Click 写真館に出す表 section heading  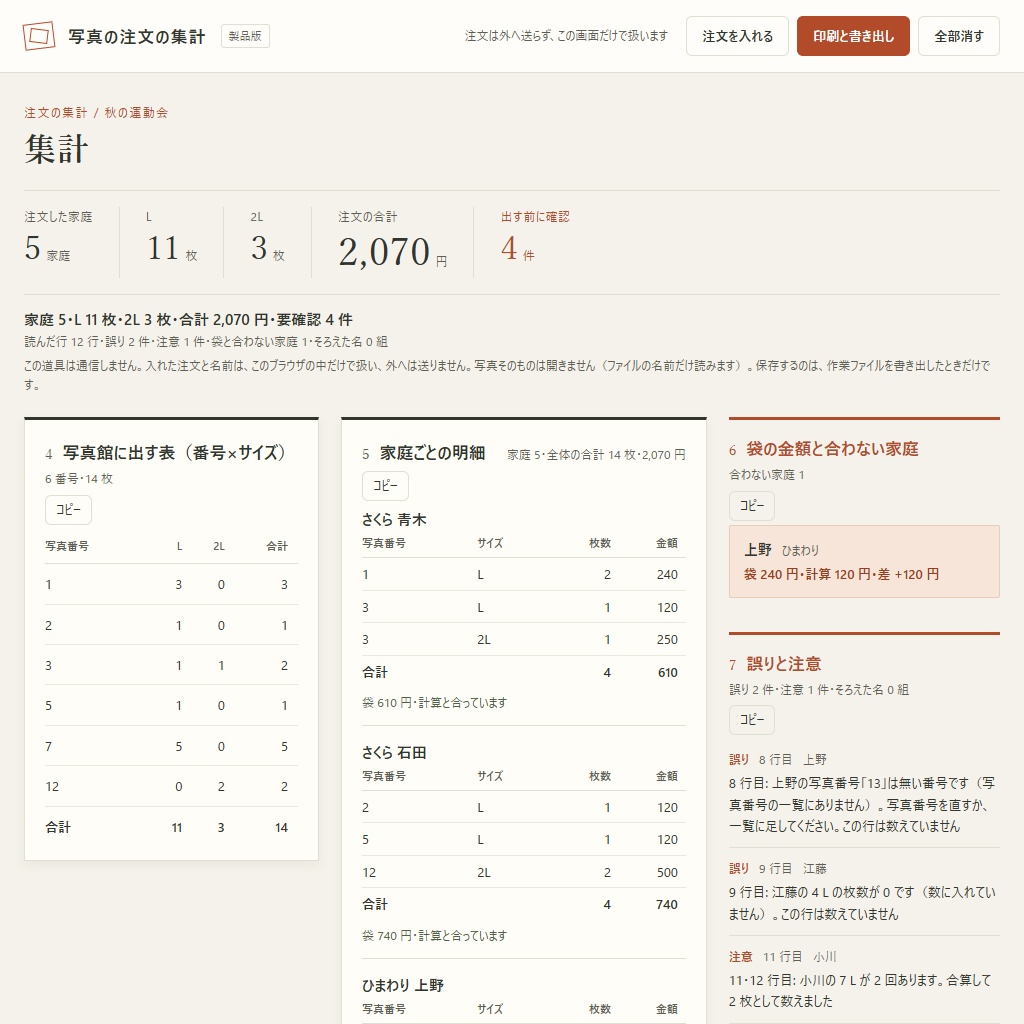coord(174,453)
